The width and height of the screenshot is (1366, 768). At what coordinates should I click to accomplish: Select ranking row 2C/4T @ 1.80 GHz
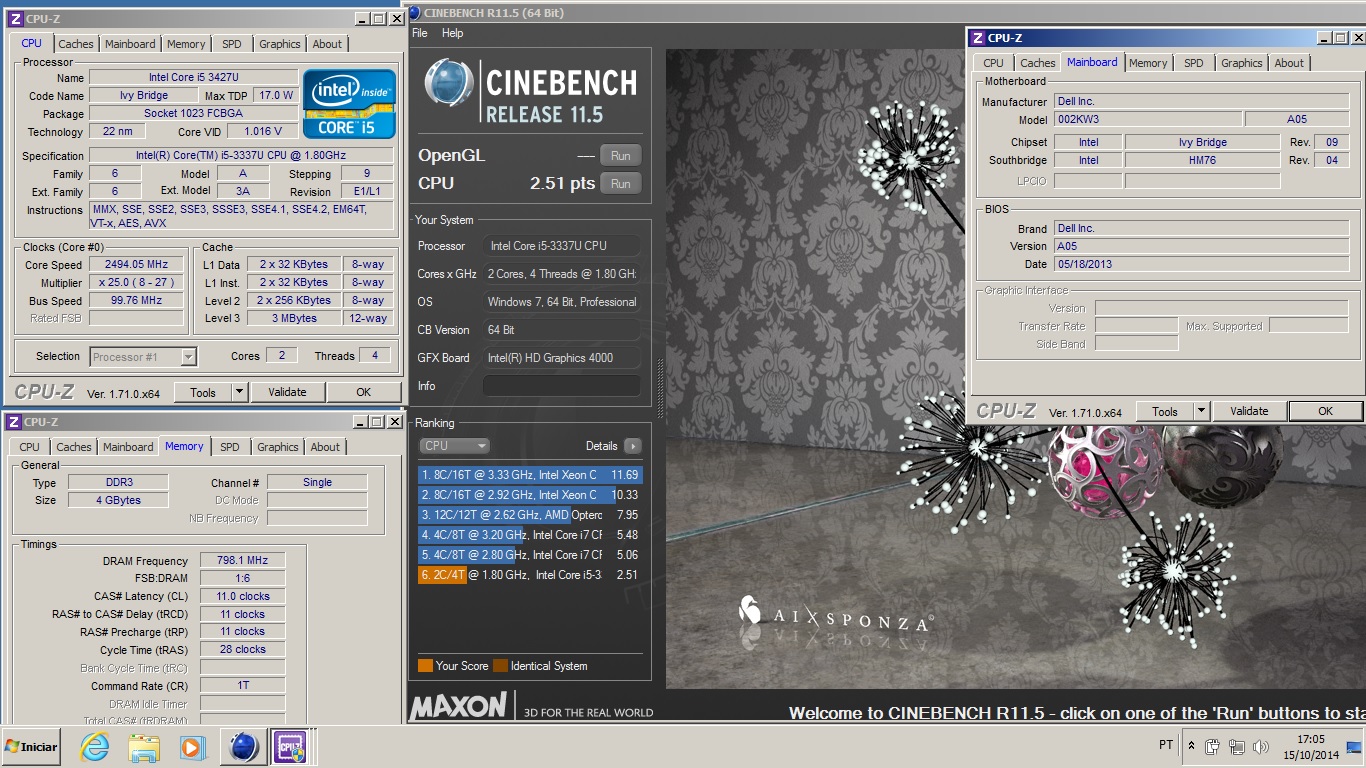[x=529, y=575]
